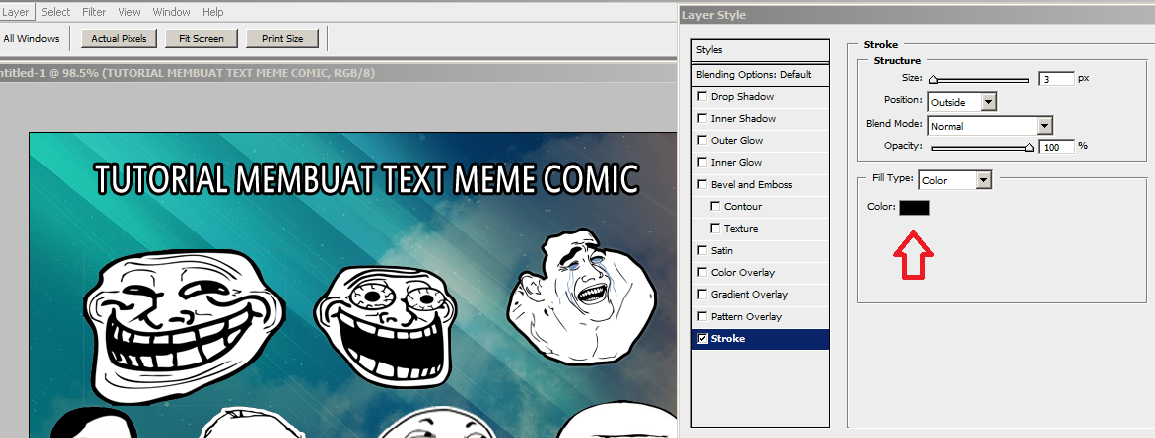Screen dimensions: 1155x438
Task: Enable the Inner Glow checkbox
Action: [702, 163]
